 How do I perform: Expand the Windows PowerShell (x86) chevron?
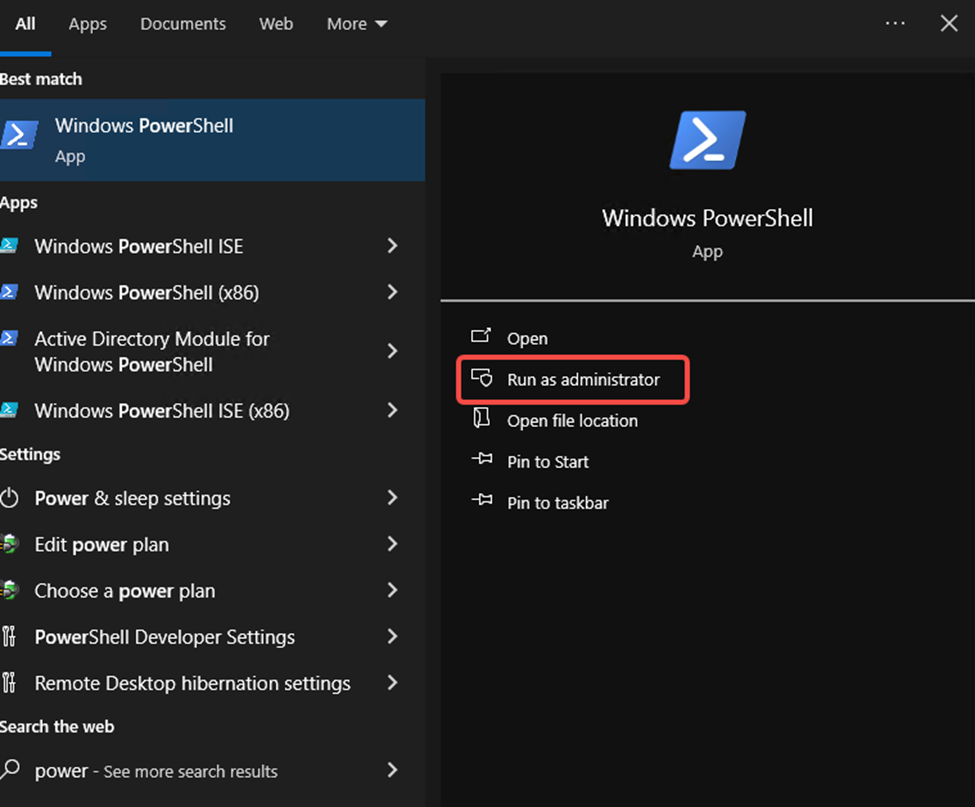click(x=392, y=292)
